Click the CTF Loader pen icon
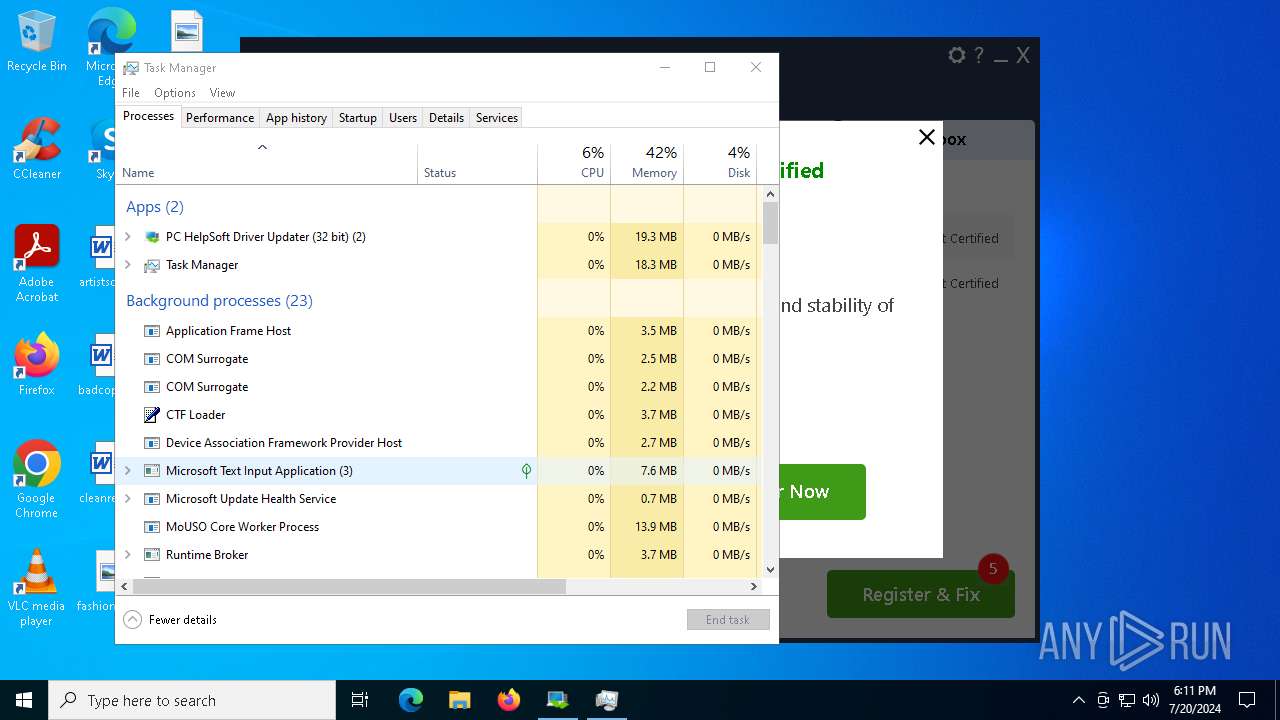The image size is (1280, 720). pyautogui.click(x=152, y=415)
